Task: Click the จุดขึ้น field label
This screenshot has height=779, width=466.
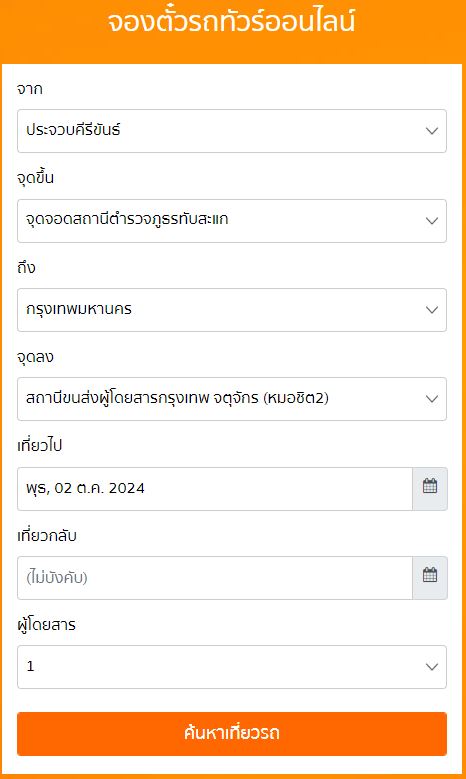Action: (35, 178)
